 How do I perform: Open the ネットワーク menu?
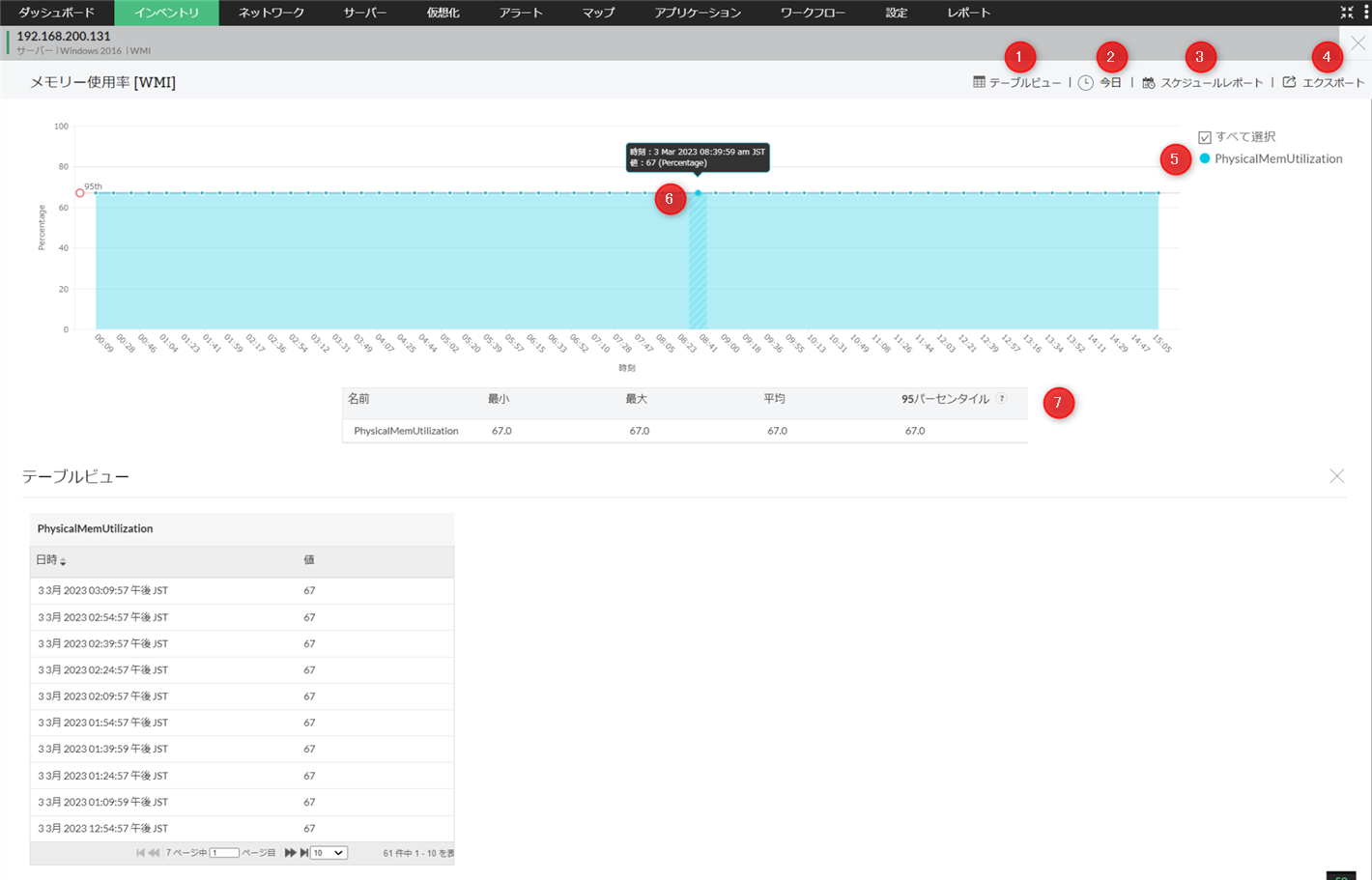pyautogui.click(x=272, y=13)
